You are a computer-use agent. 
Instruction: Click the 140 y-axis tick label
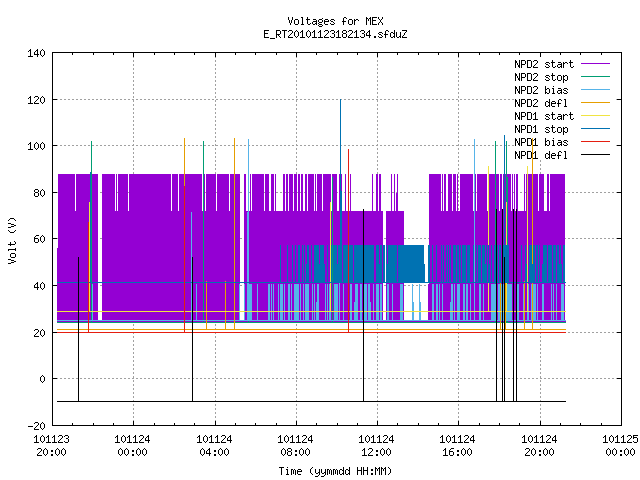click(36, 53)
